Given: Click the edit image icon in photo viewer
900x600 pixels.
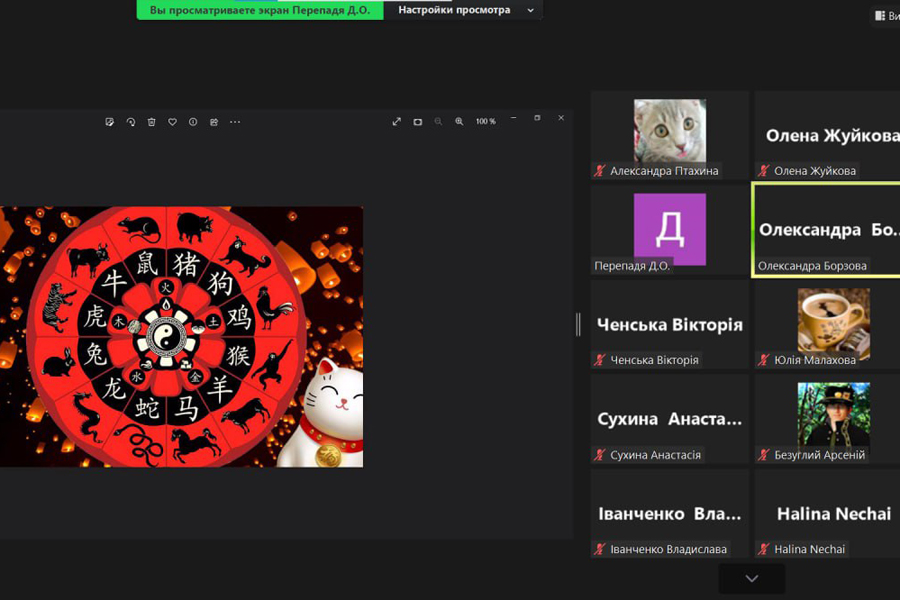Looking at the screenshot, I should (110, 122).
